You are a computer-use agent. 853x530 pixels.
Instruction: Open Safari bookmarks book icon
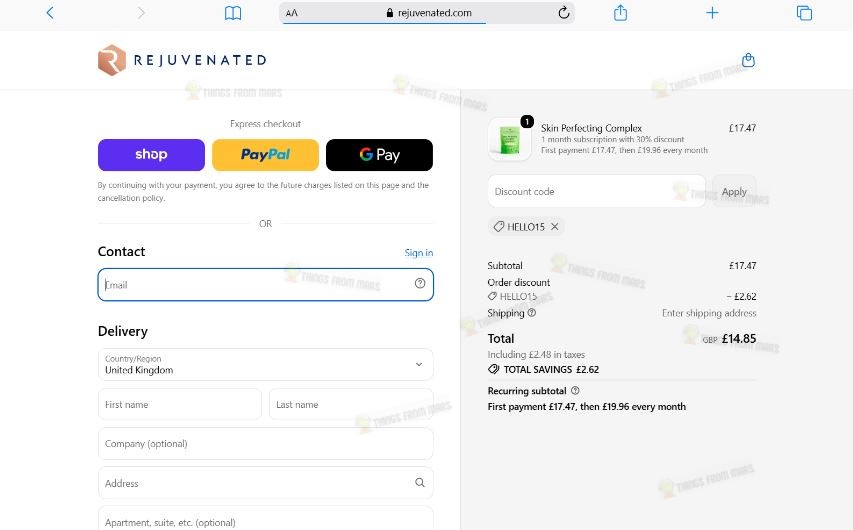(233, 13)
